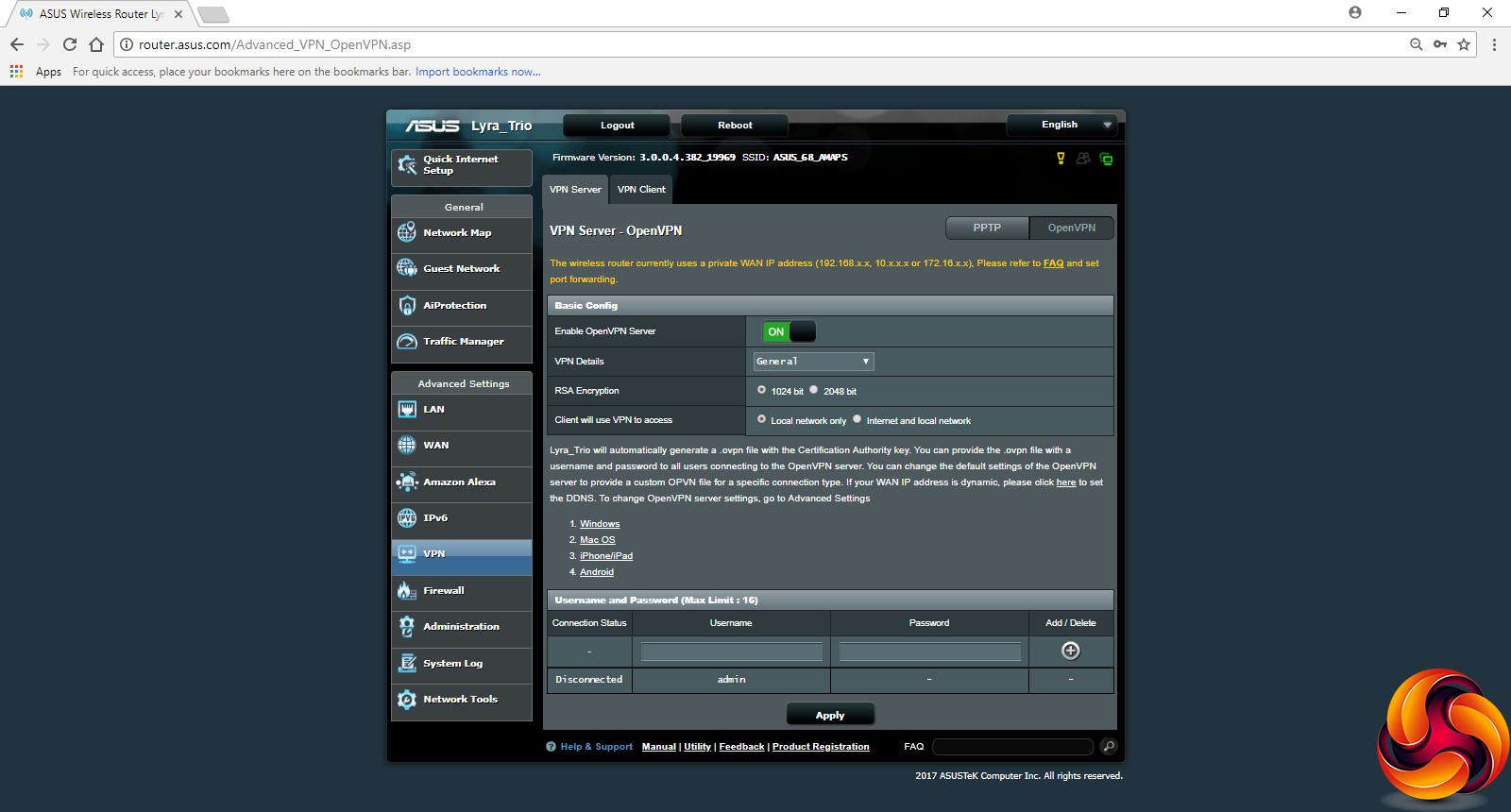Toggle the Enable OpenVPN Server switch
The image size is (1511, 812).
(x=789, y=331)
